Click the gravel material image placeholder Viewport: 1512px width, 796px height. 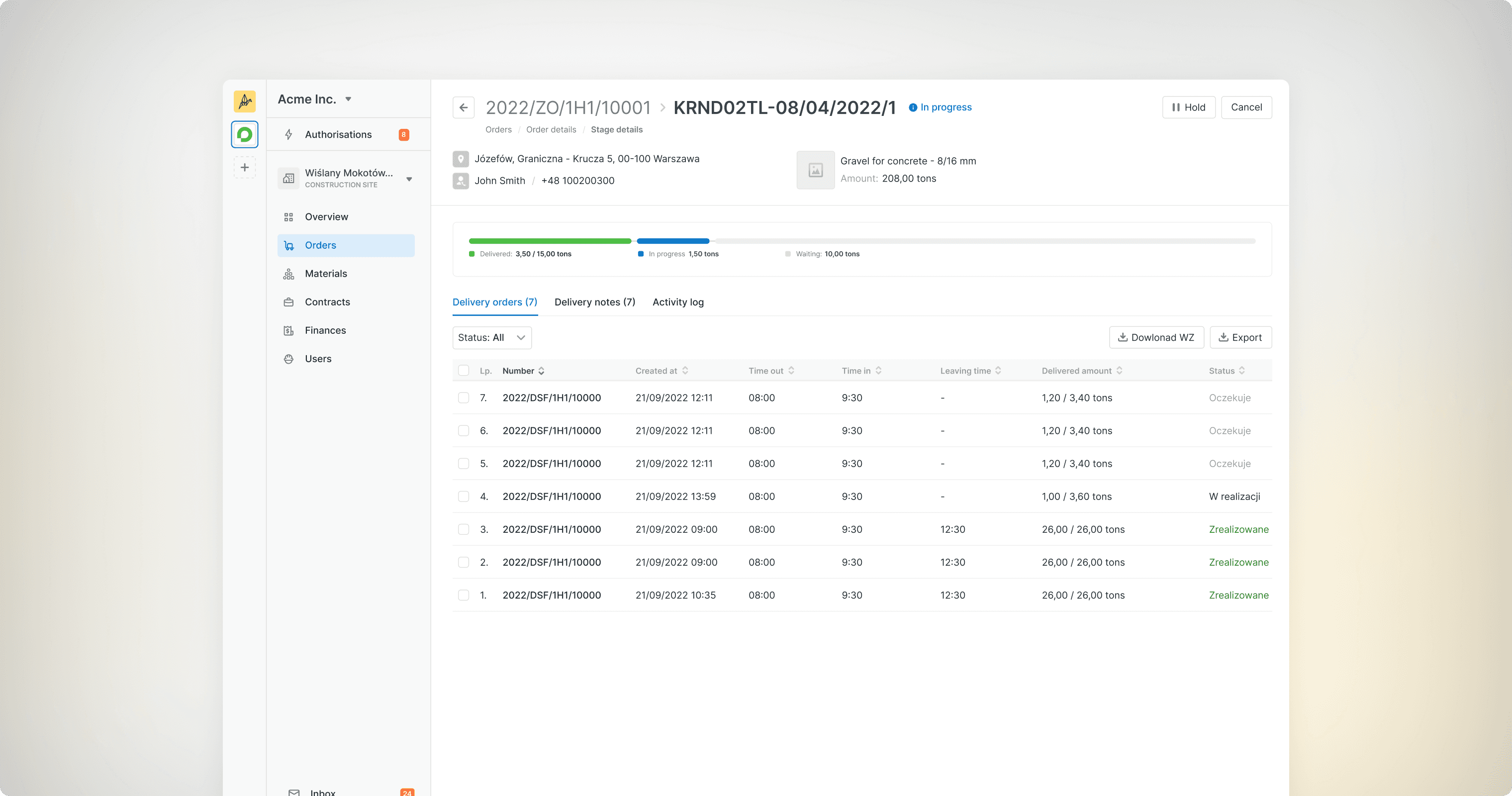click(x=815, y=170)
